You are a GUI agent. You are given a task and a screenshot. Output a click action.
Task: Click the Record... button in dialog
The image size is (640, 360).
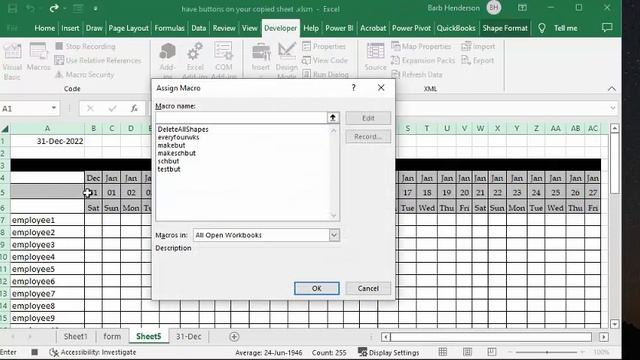368,137
